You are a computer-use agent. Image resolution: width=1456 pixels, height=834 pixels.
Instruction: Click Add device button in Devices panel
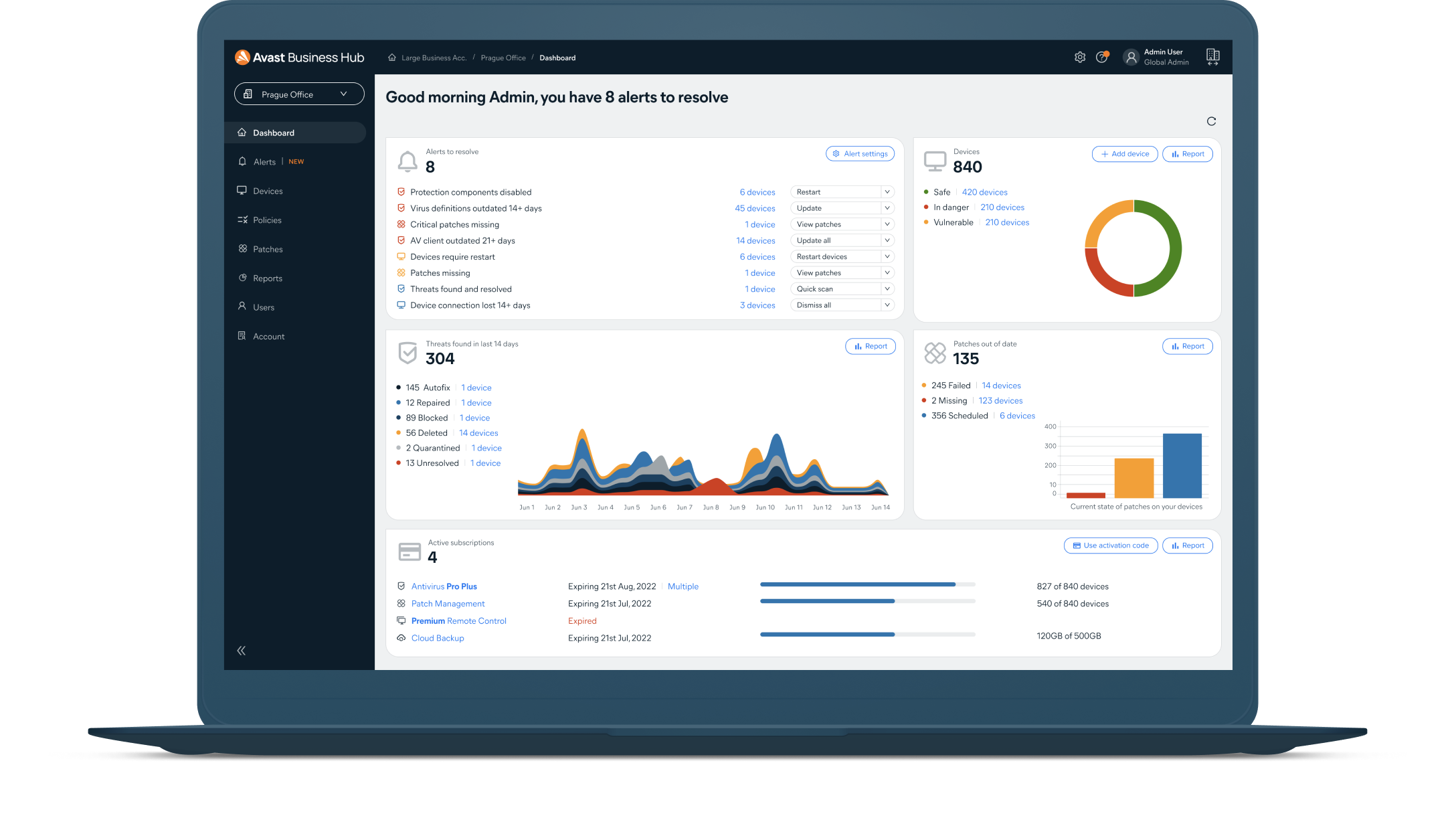pos(1123,154)
